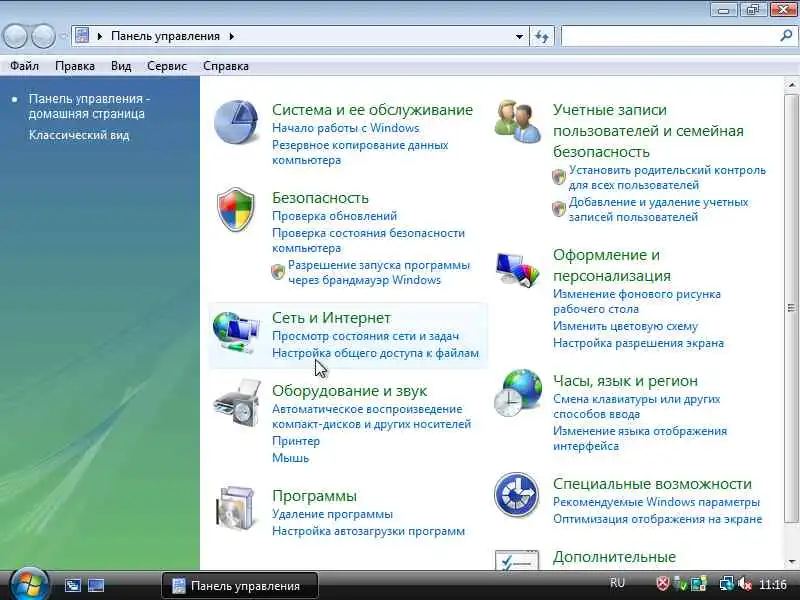
Task: Click the shield icon beside Windows firewall link
Action: tap(278, 272)
